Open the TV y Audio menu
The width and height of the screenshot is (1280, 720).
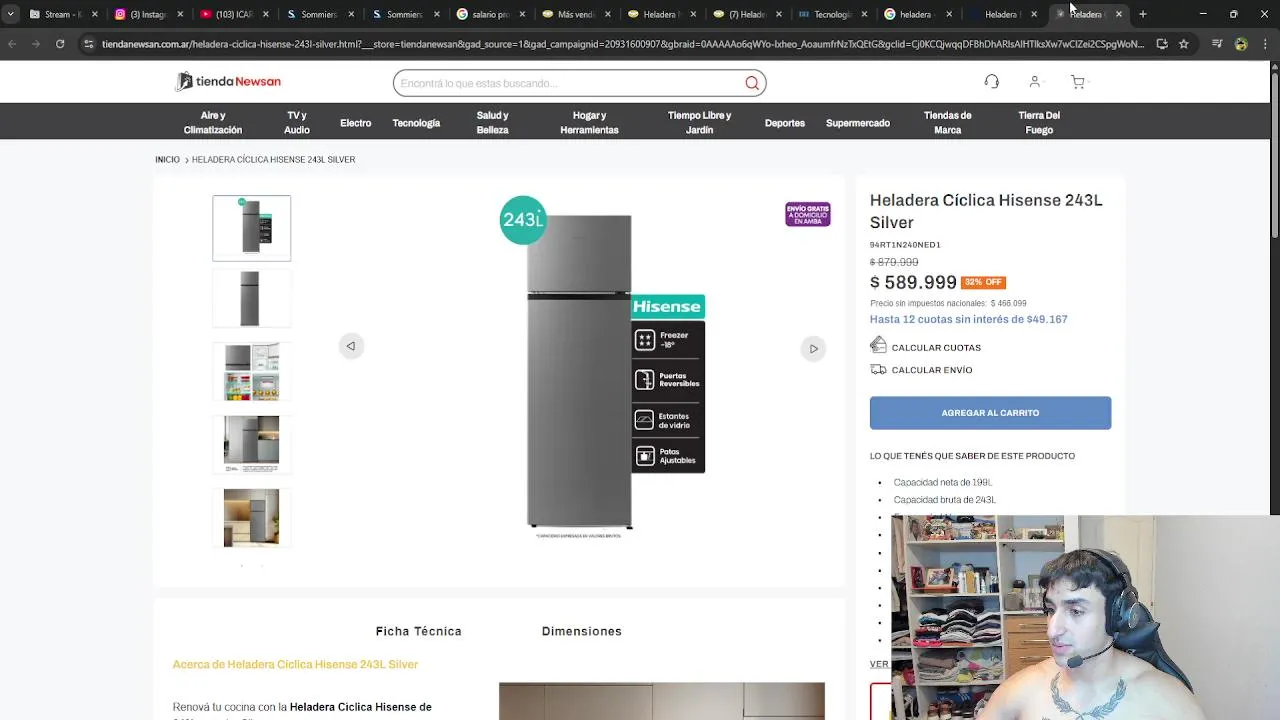tap(296, 123)
